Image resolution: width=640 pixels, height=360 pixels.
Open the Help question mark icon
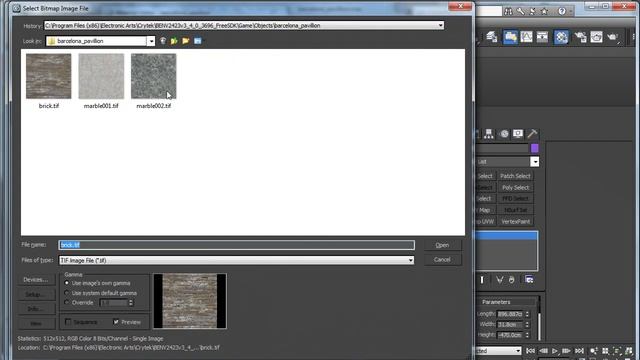(562, 11)
